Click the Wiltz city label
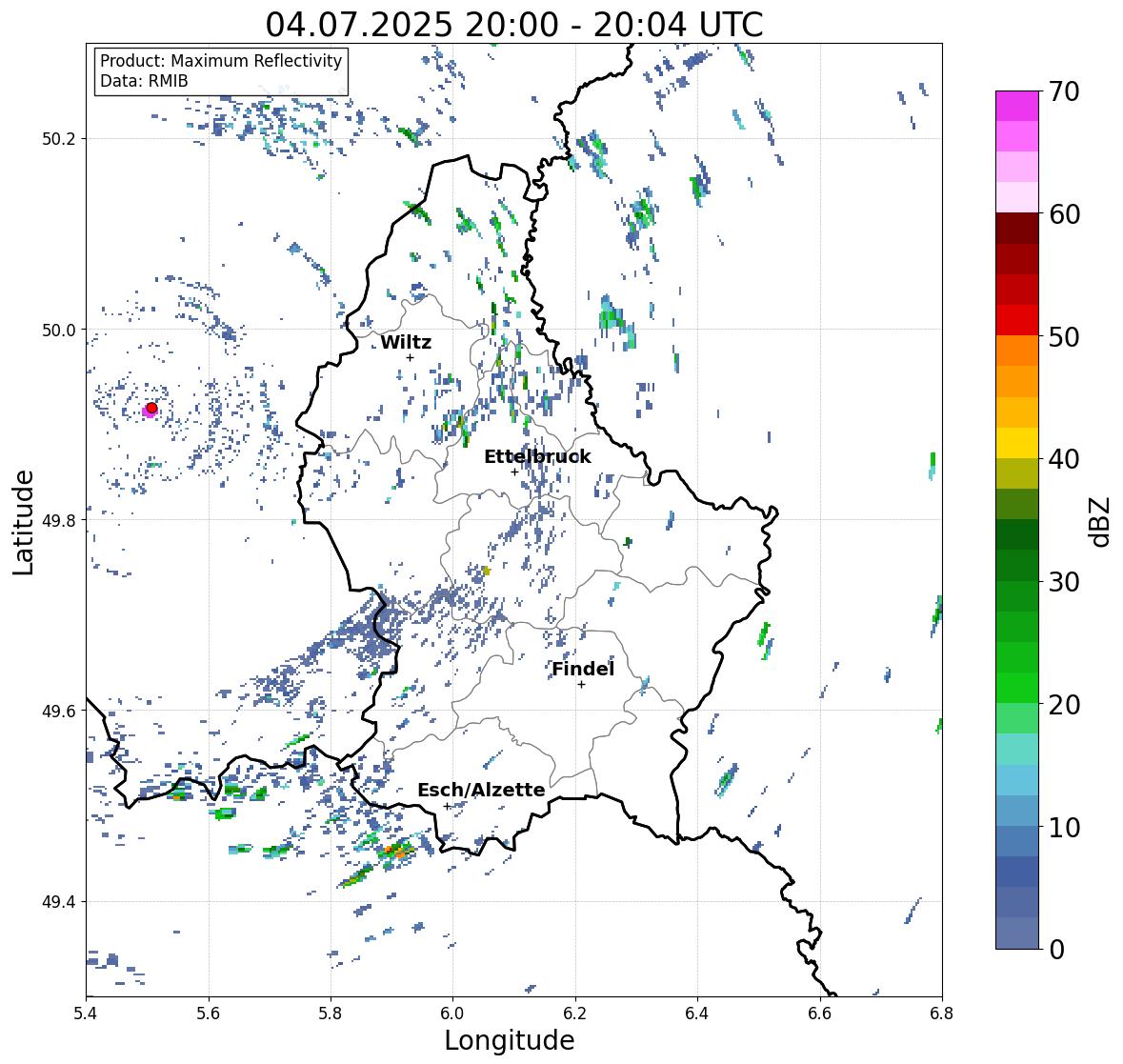 [406, 342]
